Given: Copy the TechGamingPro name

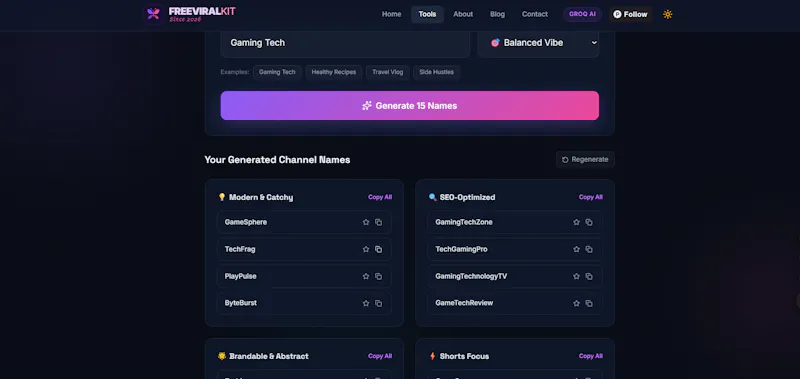Looking at the screenshot, I should pos(589,249).
